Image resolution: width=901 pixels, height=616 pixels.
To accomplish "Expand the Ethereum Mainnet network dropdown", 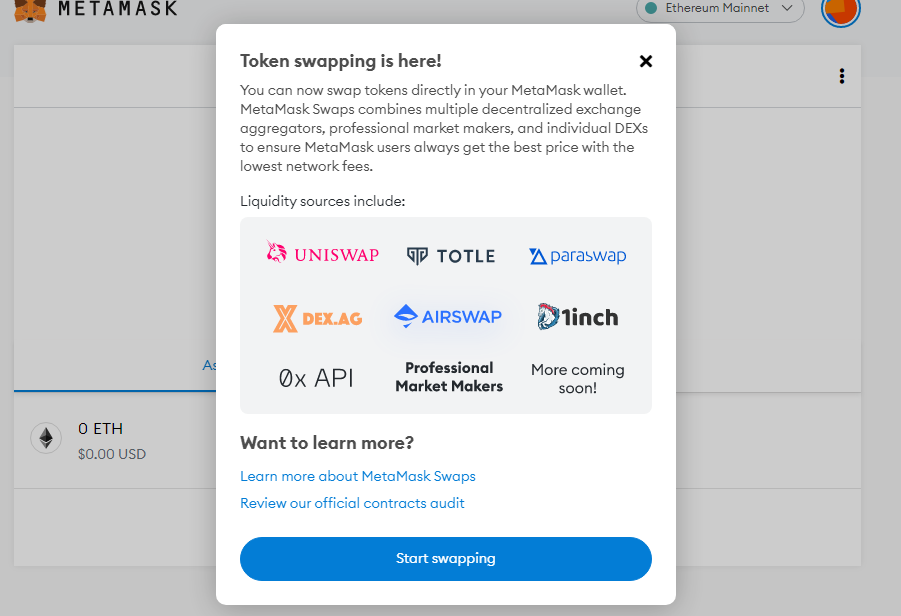I will 719,9.
